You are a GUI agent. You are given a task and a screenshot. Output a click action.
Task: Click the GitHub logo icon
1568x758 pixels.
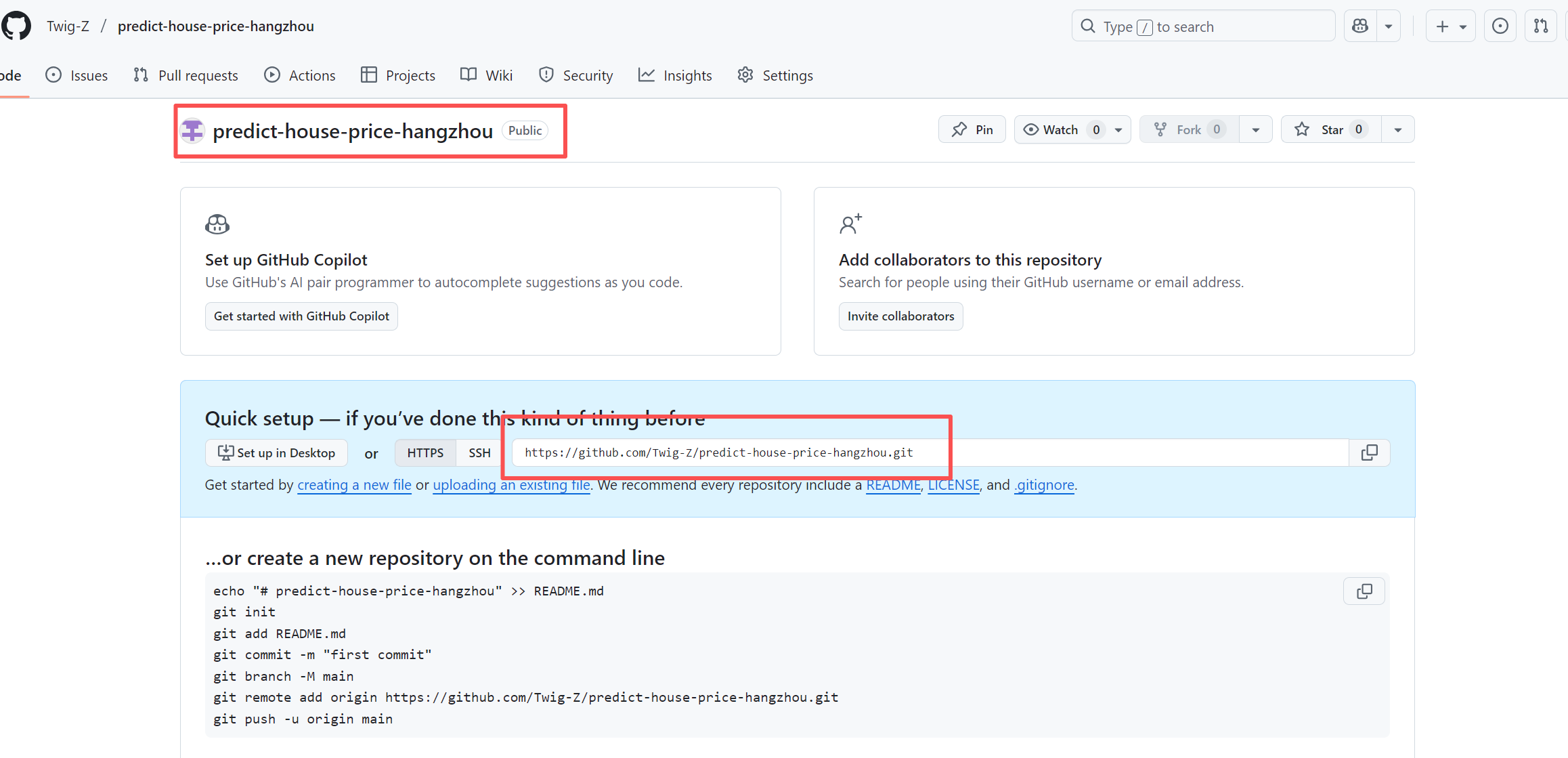(x=16, y=26)
